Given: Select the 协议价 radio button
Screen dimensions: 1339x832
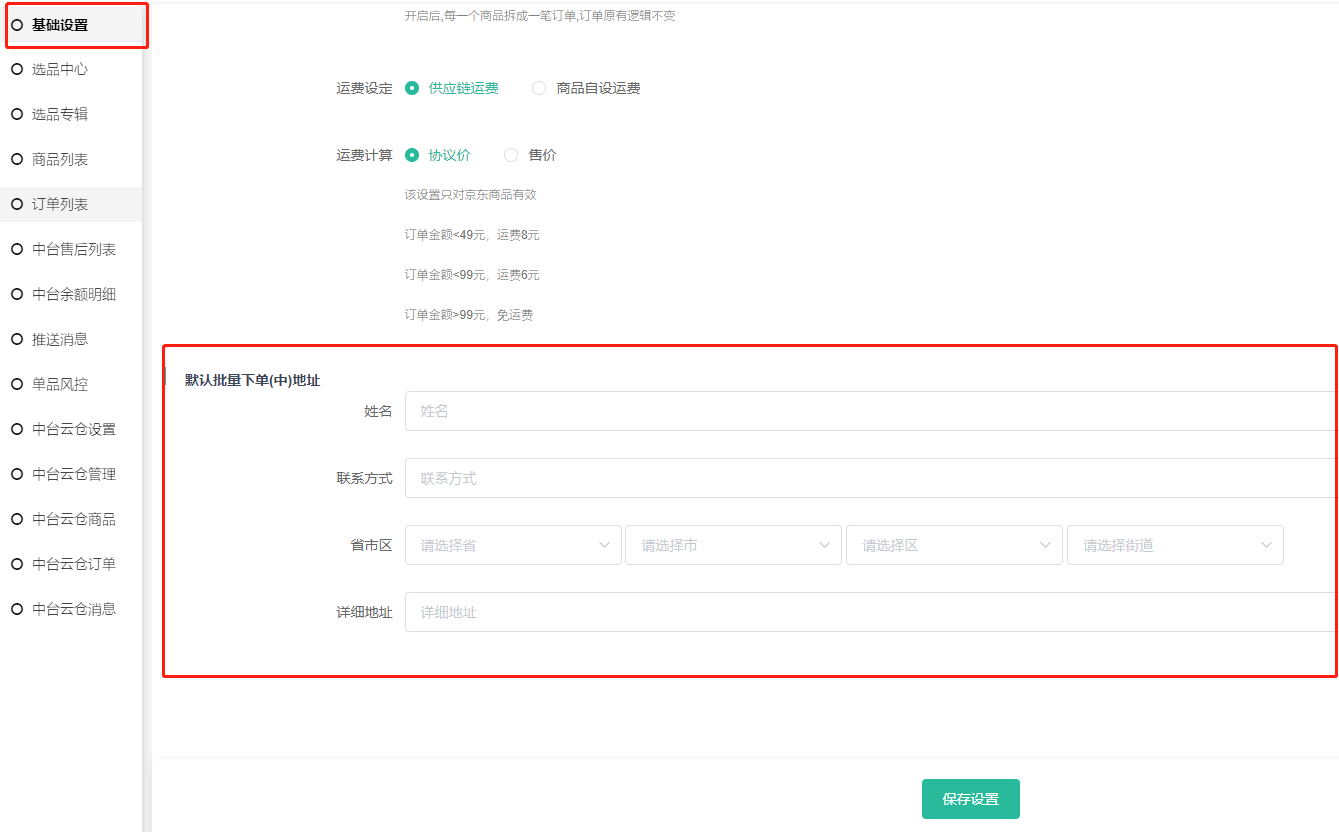Looking at the screenshot, I should coord(412,155).
